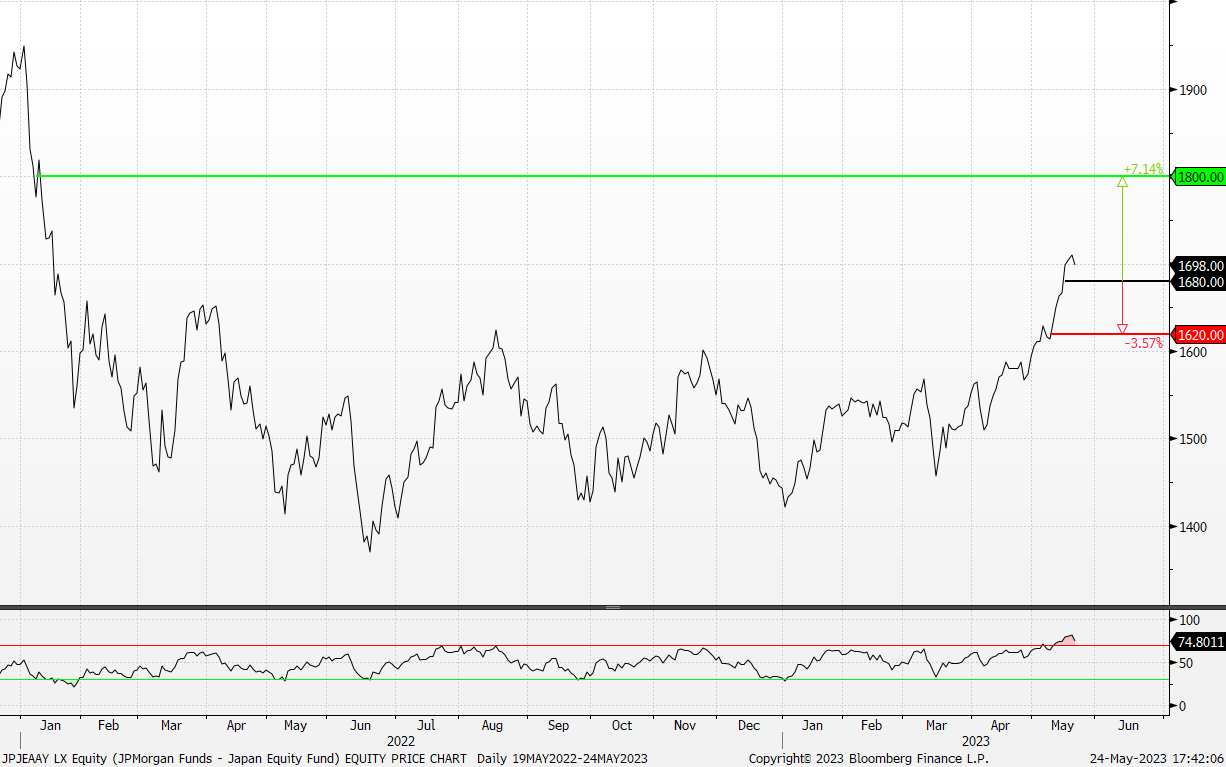This screenshot has width=1226, height=767.
Task: Click the pink overbought RSI shaded area
Action: tap(1067, 640)
